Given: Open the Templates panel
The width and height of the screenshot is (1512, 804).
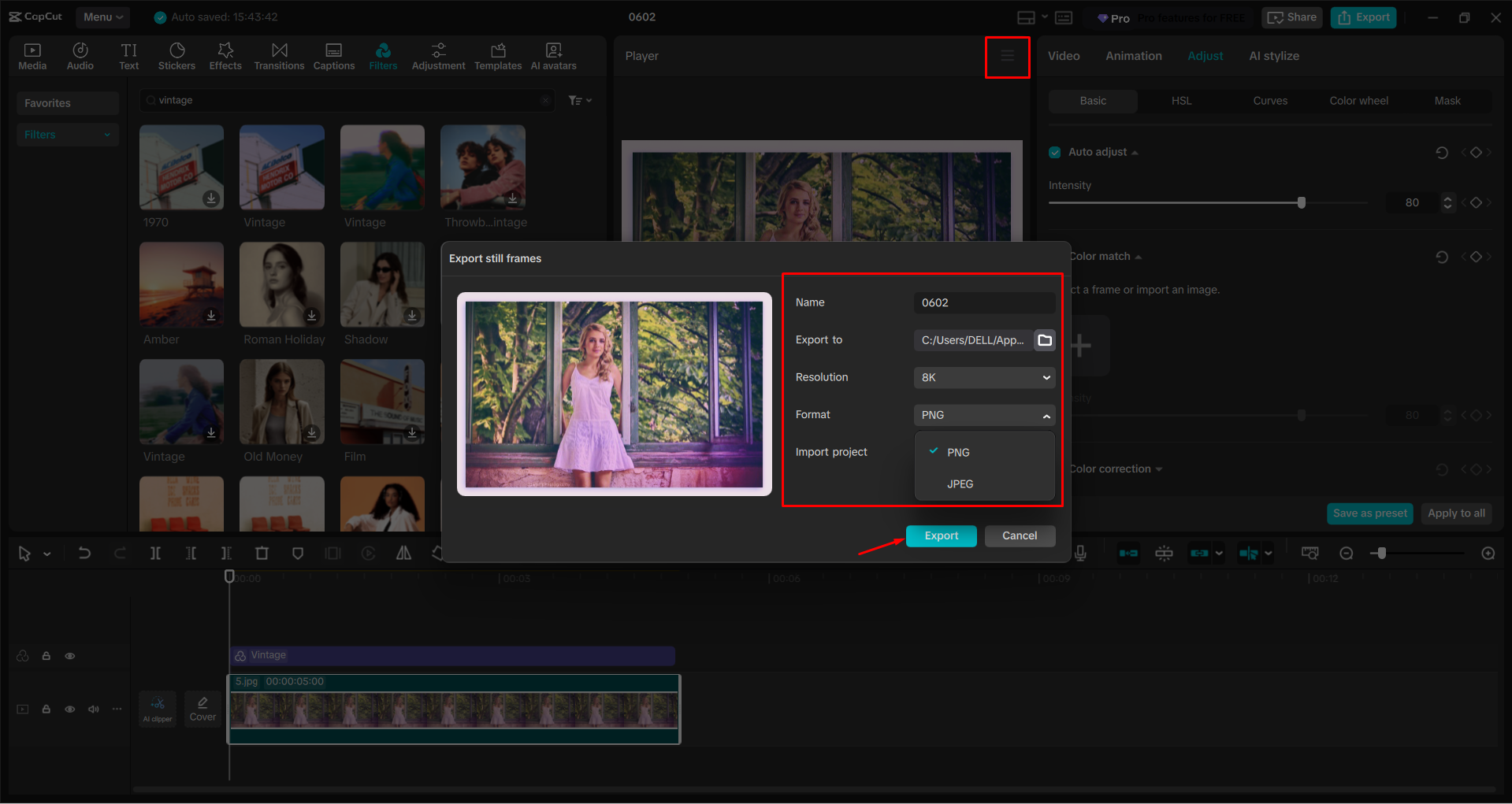Looking at the screenshot, I should click(497, 55).
